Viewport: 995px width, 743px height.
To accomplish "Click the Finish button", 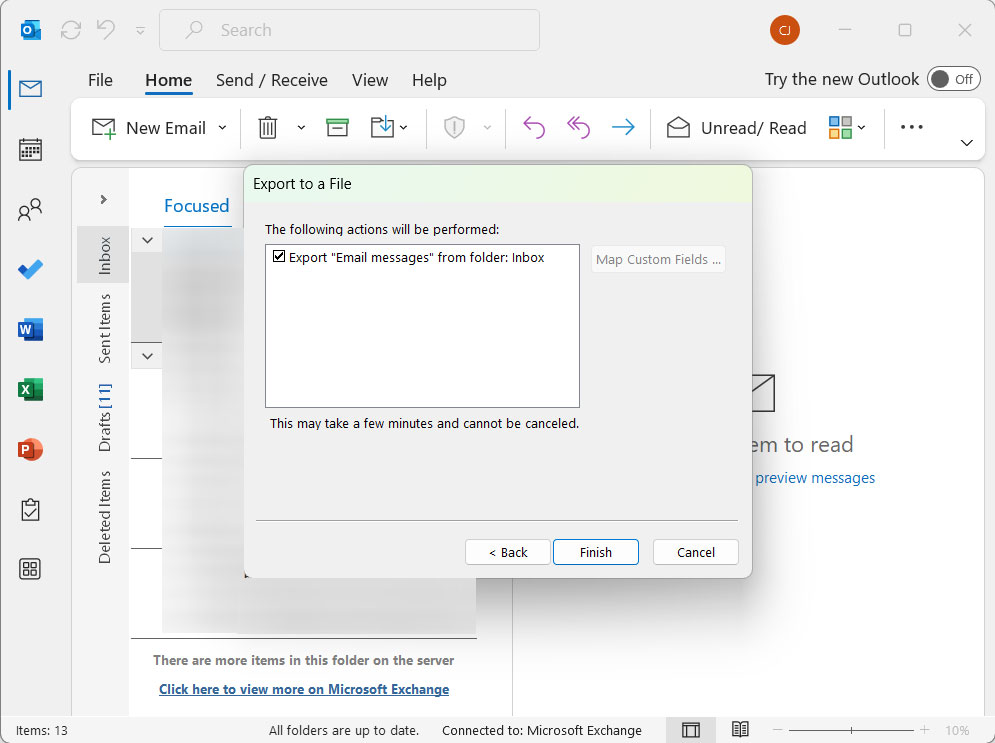I will 595,552.
